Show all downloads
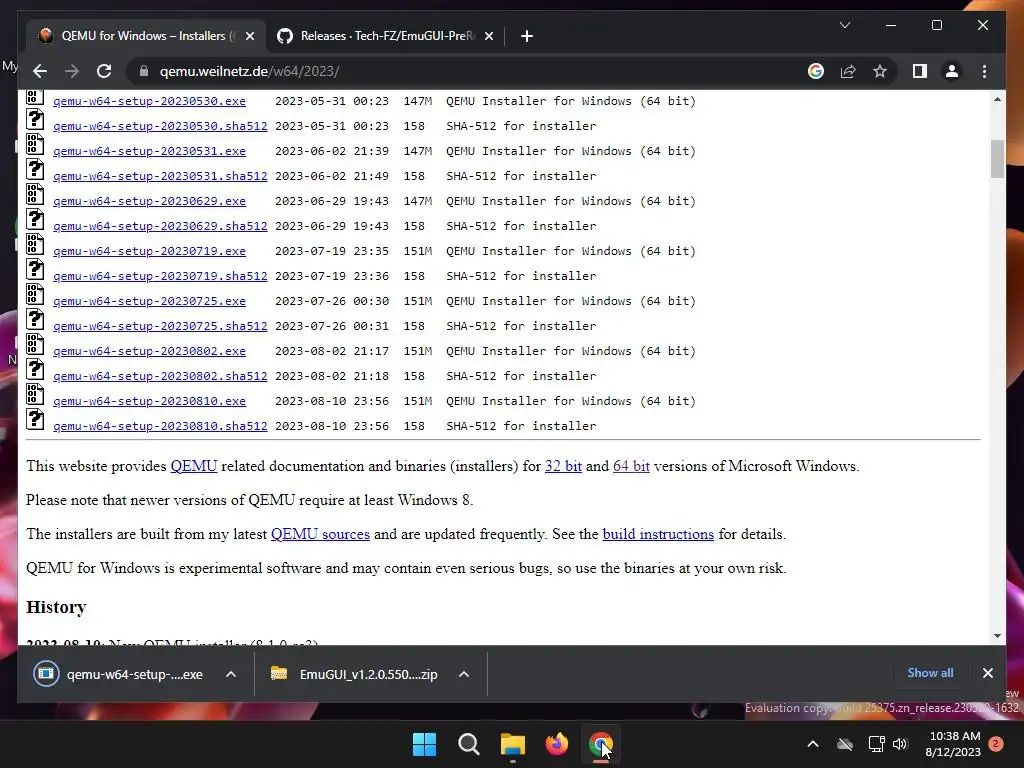 pyautogui.click(x=930, y=673)
